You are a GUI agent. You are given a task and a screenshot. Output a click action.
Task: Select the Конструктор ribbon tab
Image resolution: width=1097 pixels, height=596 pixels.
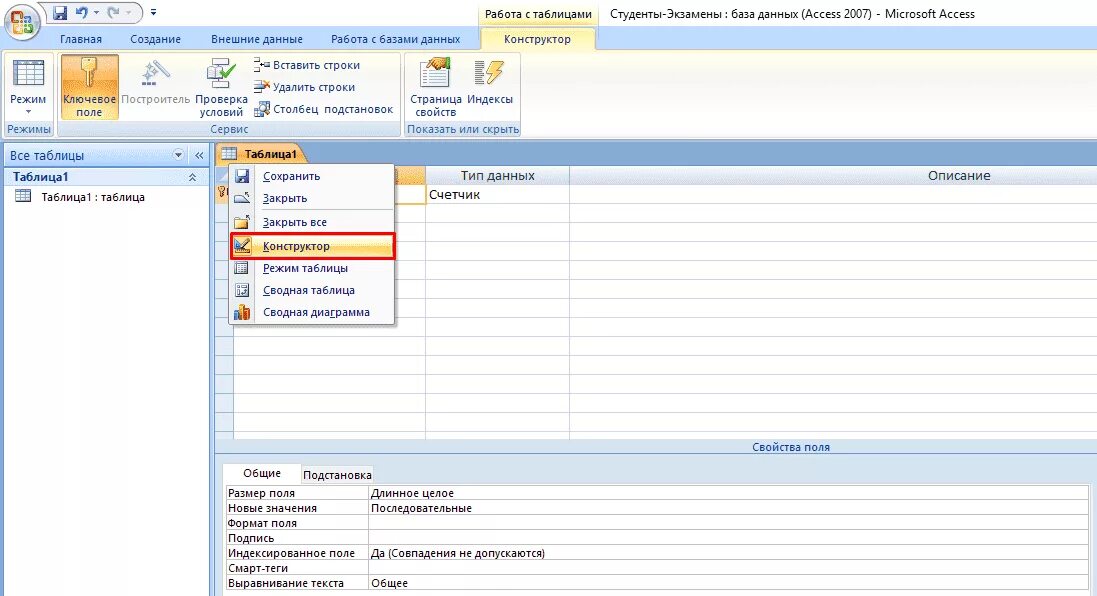(x=537, y=39)
